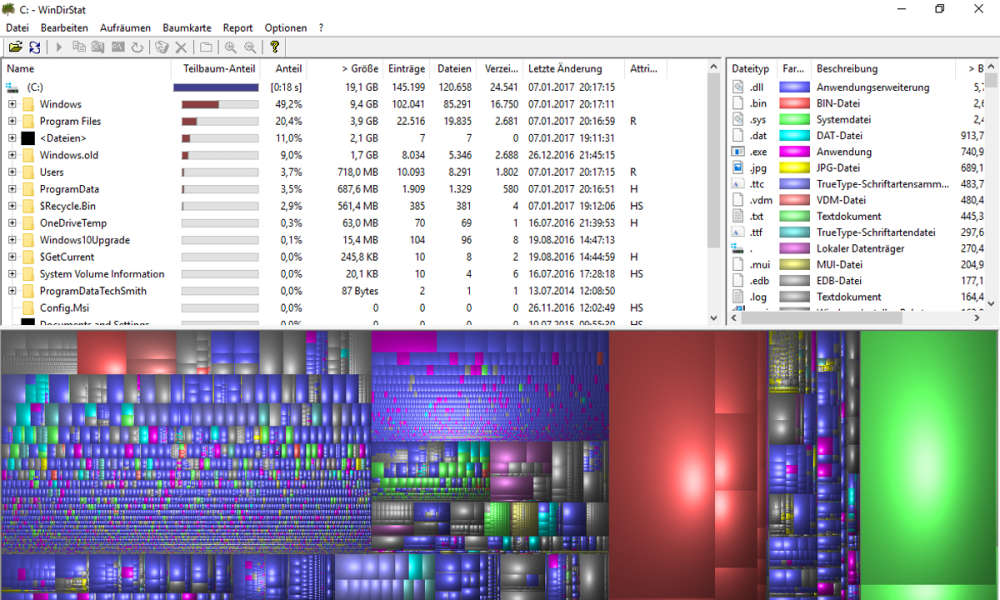Click the Copy Path toolbar icon
Screen dimensions: 1000x600
click(x=79, y=47)
